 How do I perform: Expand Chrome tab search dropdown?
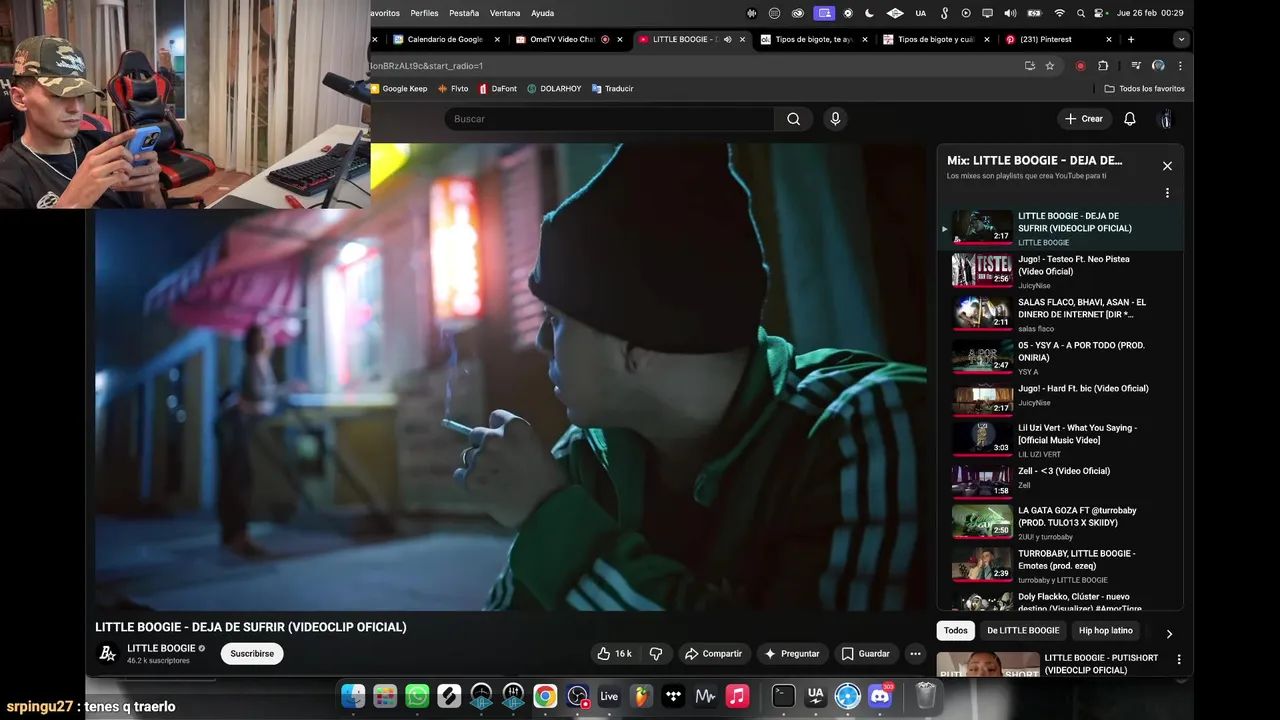coord(1181,40)
